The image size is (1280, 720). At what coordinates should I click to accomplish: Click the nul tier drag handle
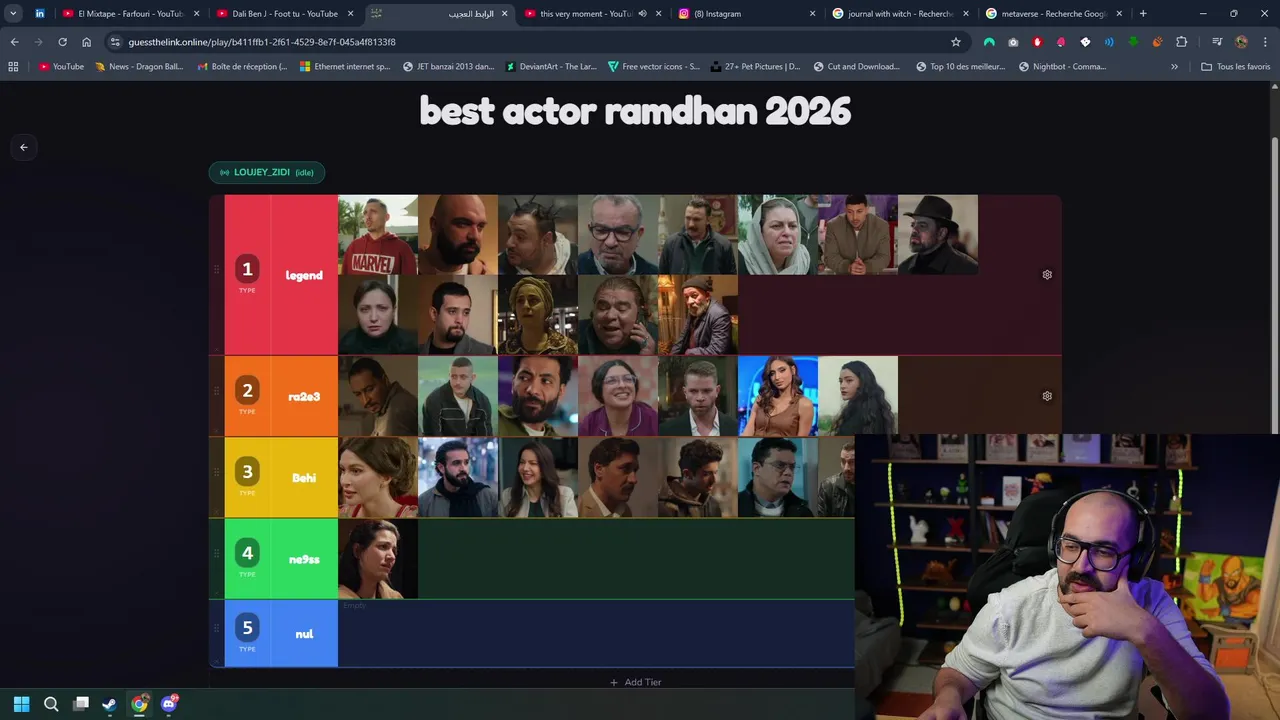216,628
